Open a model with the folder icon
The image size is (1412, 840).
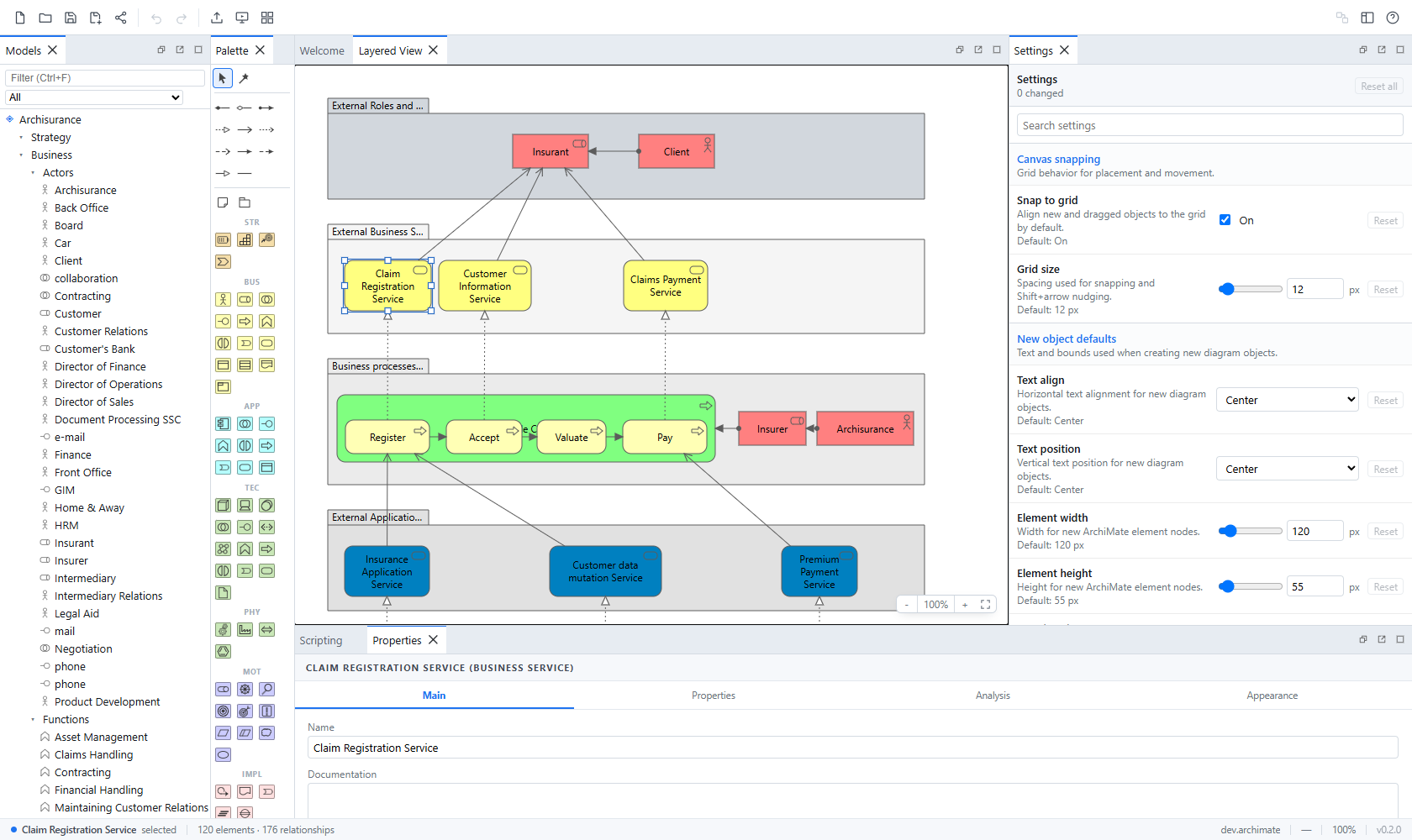(x=45, y=18)
